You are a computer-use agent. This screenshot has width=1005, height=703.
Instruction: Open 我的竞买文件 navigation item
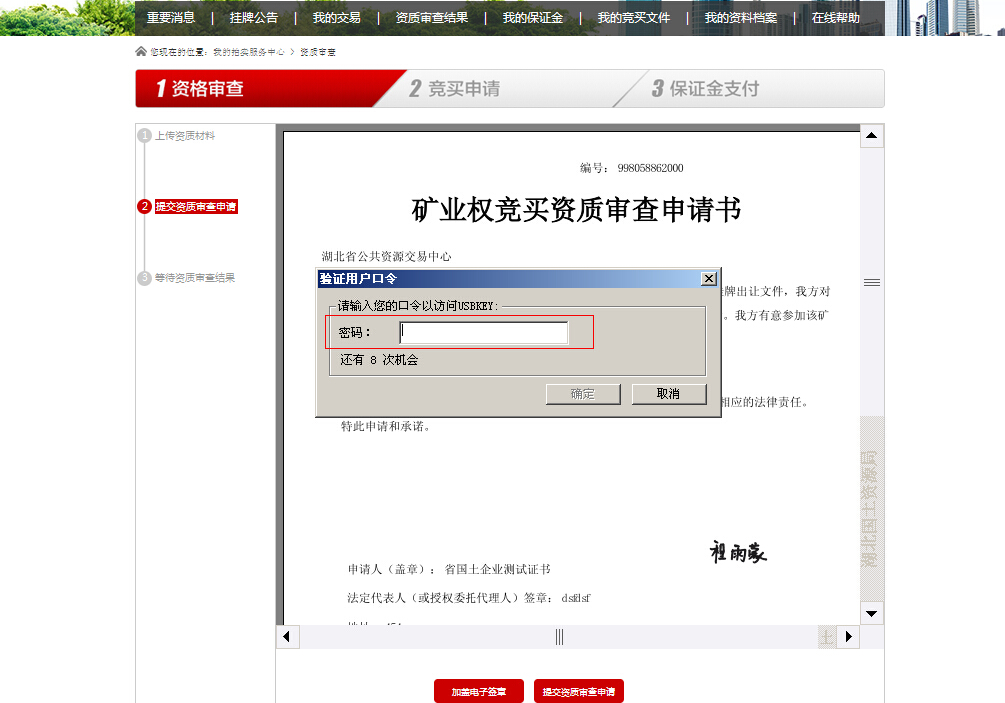(633, 18)
